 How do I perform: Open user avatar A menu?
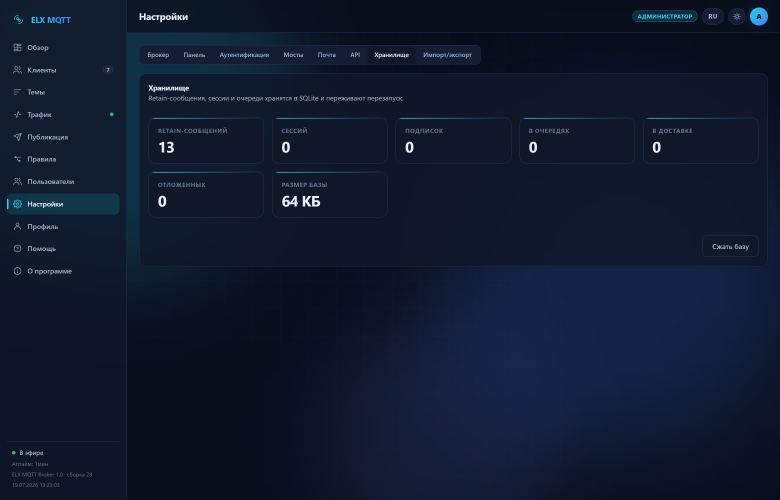click(759, 16)
